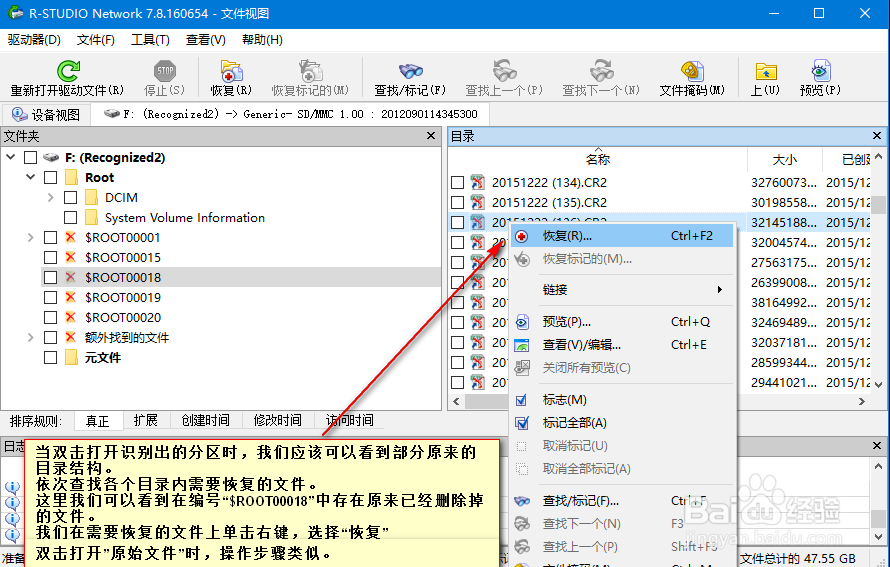Collapse the F: (Recognized2) tree node
This screenshot has width=890, height=567.
tap(11, 157)
